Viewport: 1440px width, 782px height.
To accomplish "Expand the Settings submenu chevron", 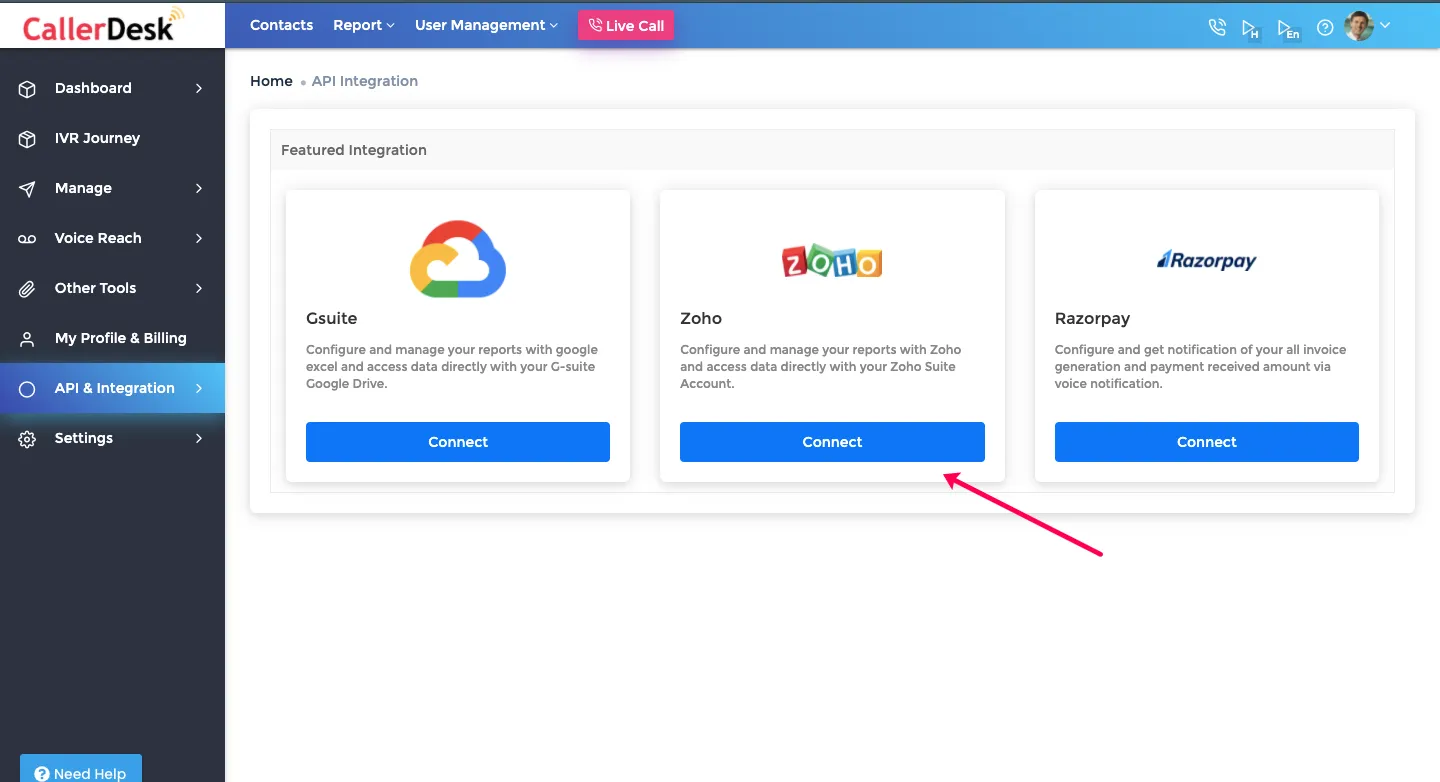I will [199, 438].
